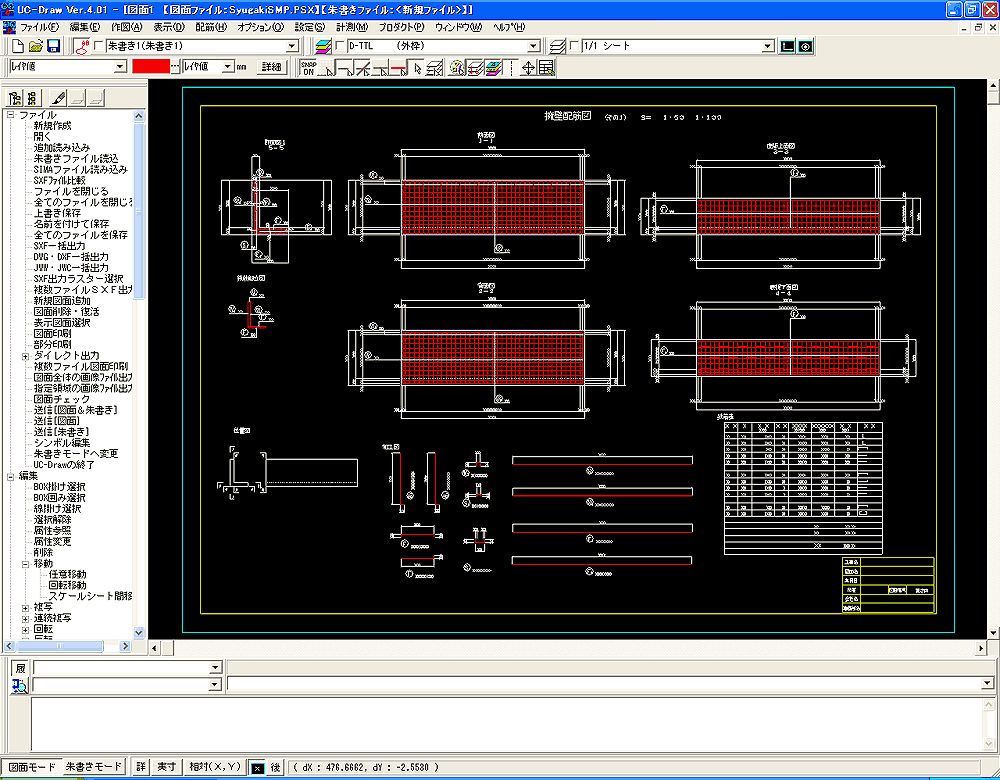1000x780 pixels.
Task: Open the left レイヤ値 line type dropdown
Action: point(120,66)
